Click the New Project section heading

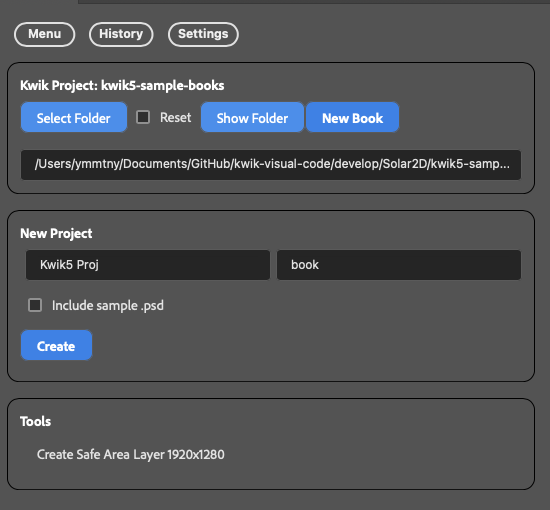pyautogui.click(x=56, y=233)
